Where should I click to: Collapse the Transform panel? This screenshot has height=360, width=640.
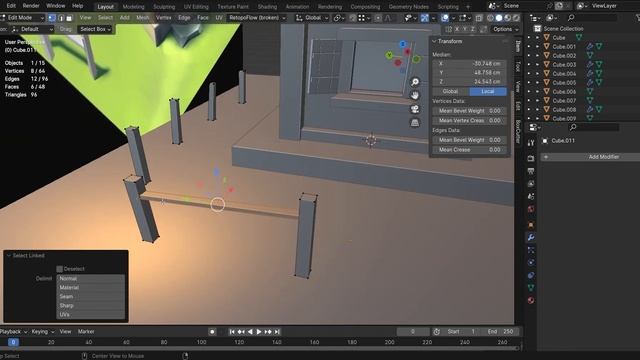click(434, 41)
